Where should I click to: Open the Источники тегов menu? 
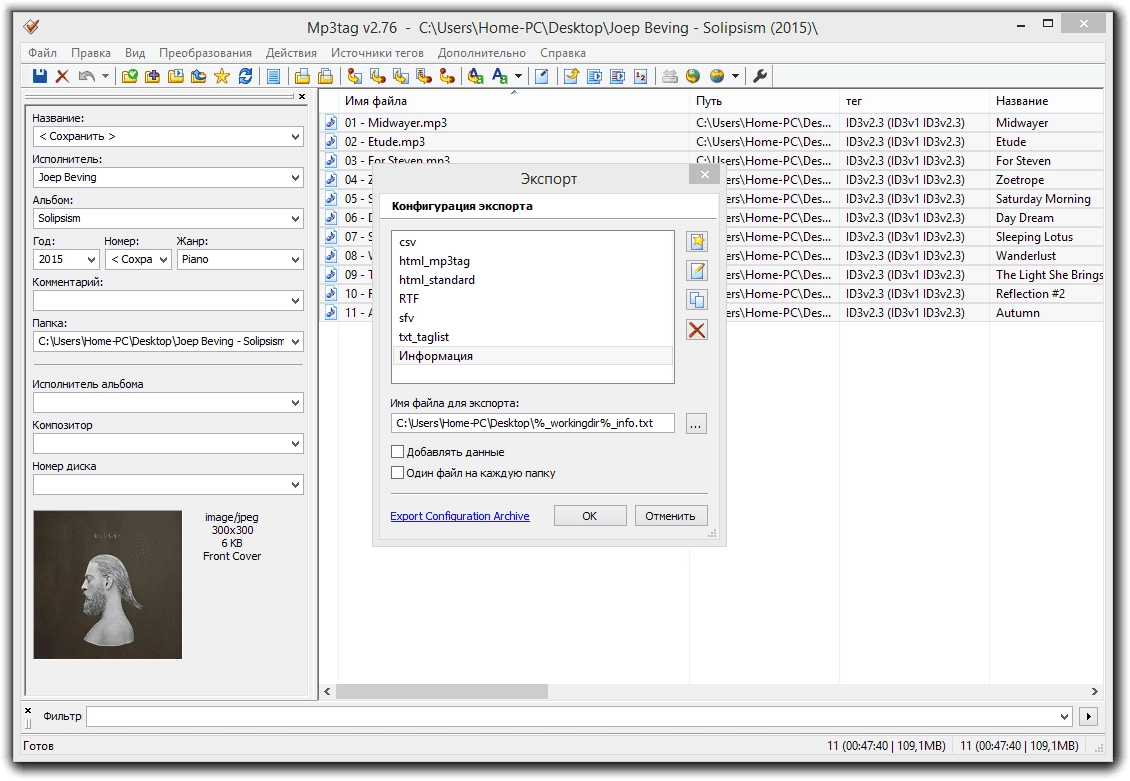[377, 53]
